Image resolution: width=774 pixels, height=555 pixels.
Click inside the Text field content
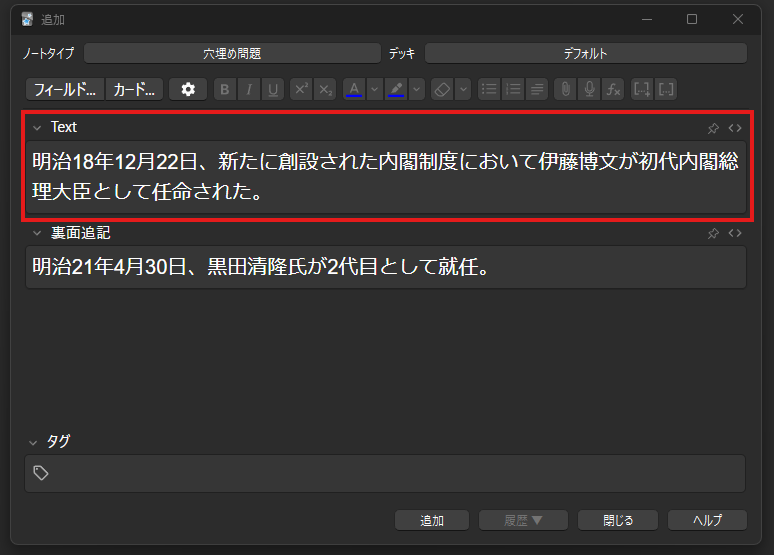pos(386,177)
